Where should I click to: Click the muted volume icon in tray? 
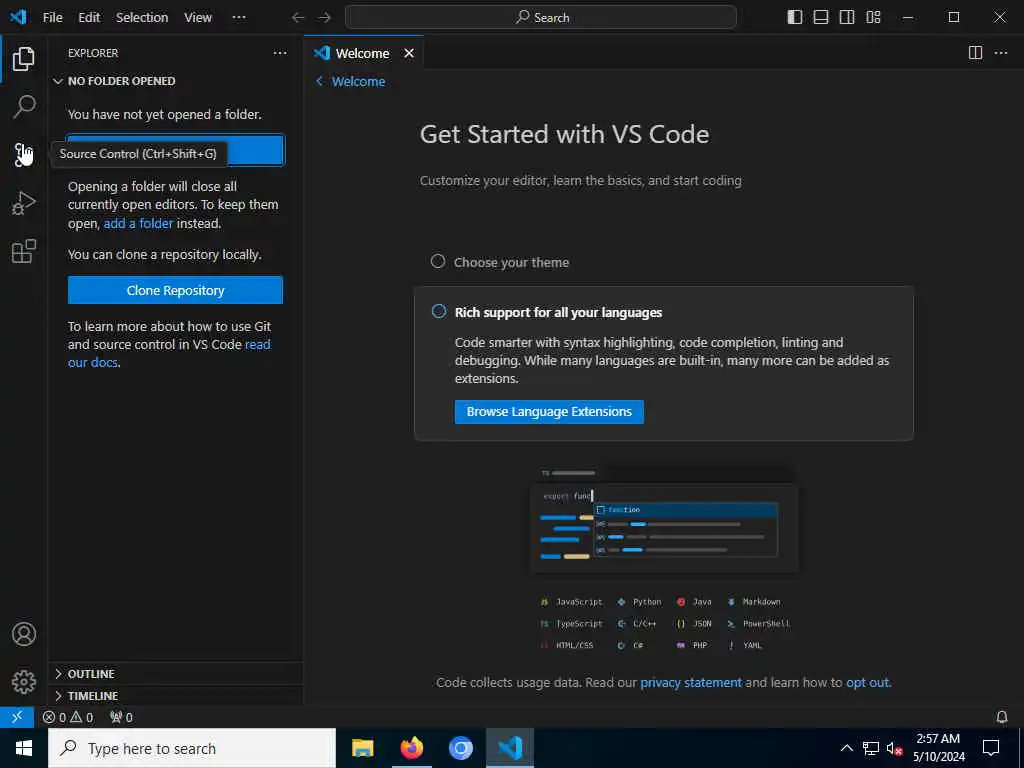click(894, 748)
